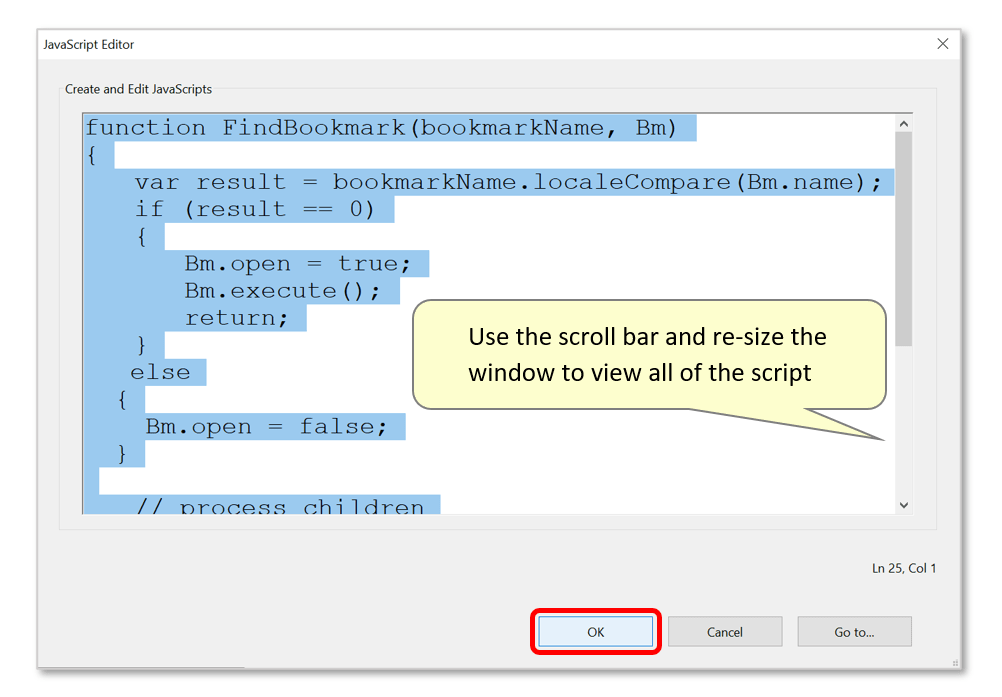
Task: Cancel the JavaScript Editor dialog
Action: tap(724, 631)
